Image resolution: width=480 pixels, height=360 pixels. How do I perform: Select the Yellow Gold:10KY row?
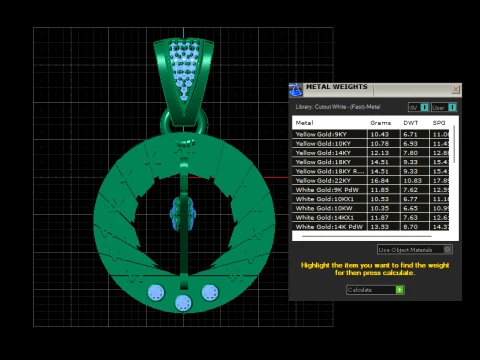(x=371, y=144)
